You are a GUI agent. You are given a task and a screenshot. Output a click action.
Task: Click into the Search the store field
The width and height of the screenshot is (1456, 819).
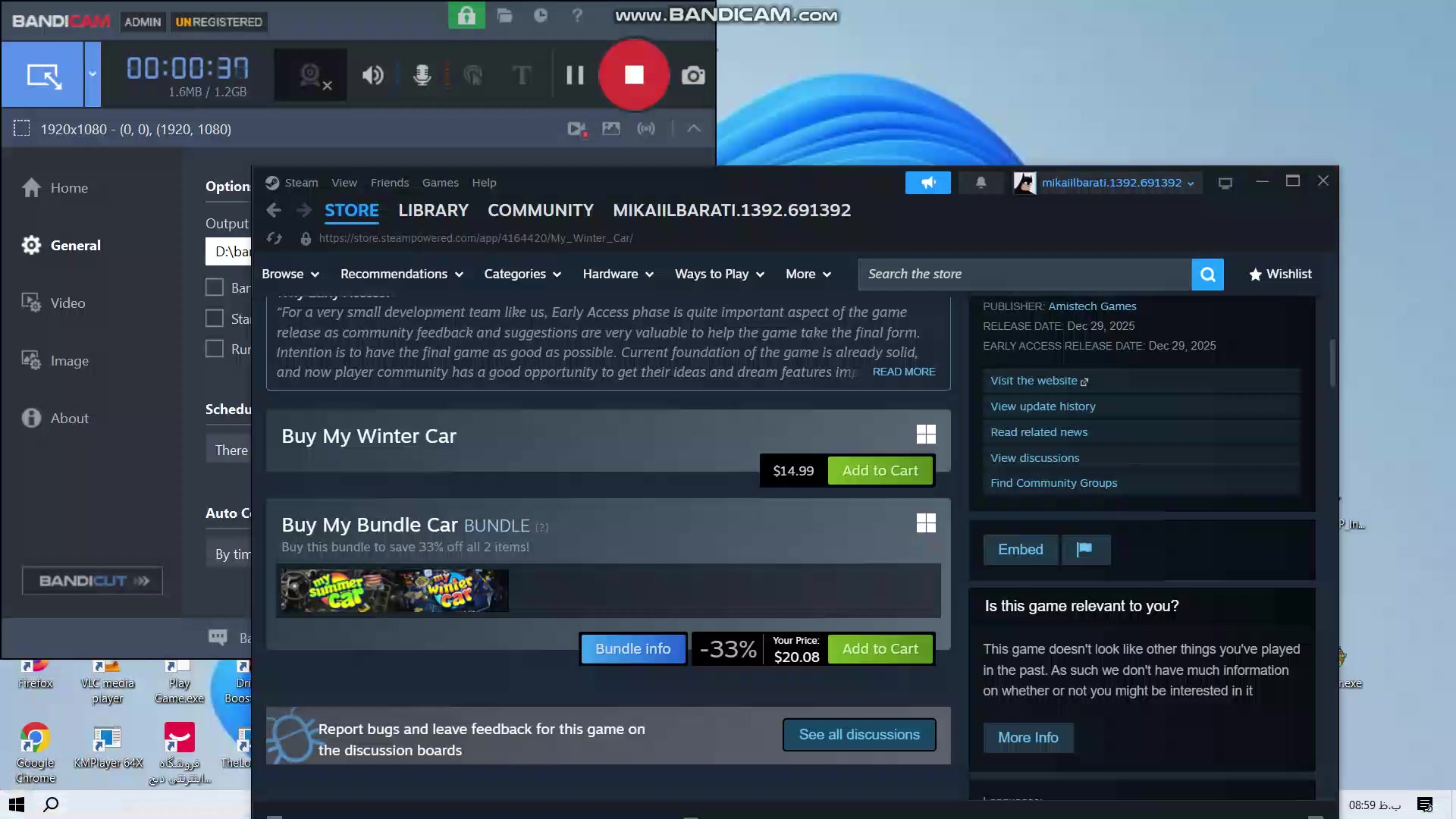1024,275
